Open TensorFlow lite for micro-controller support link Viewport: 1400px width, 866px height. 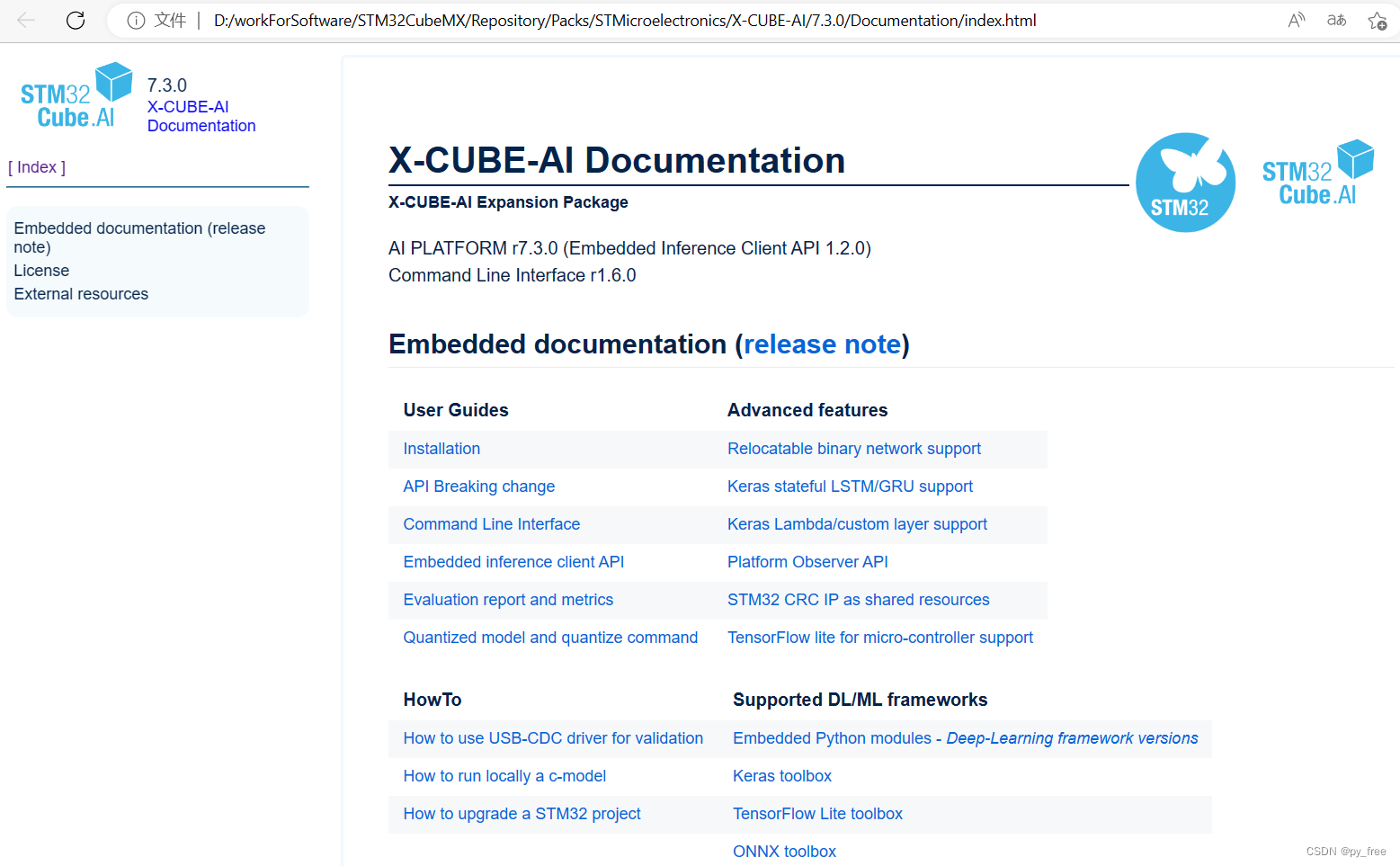click(x=880, y=638)
